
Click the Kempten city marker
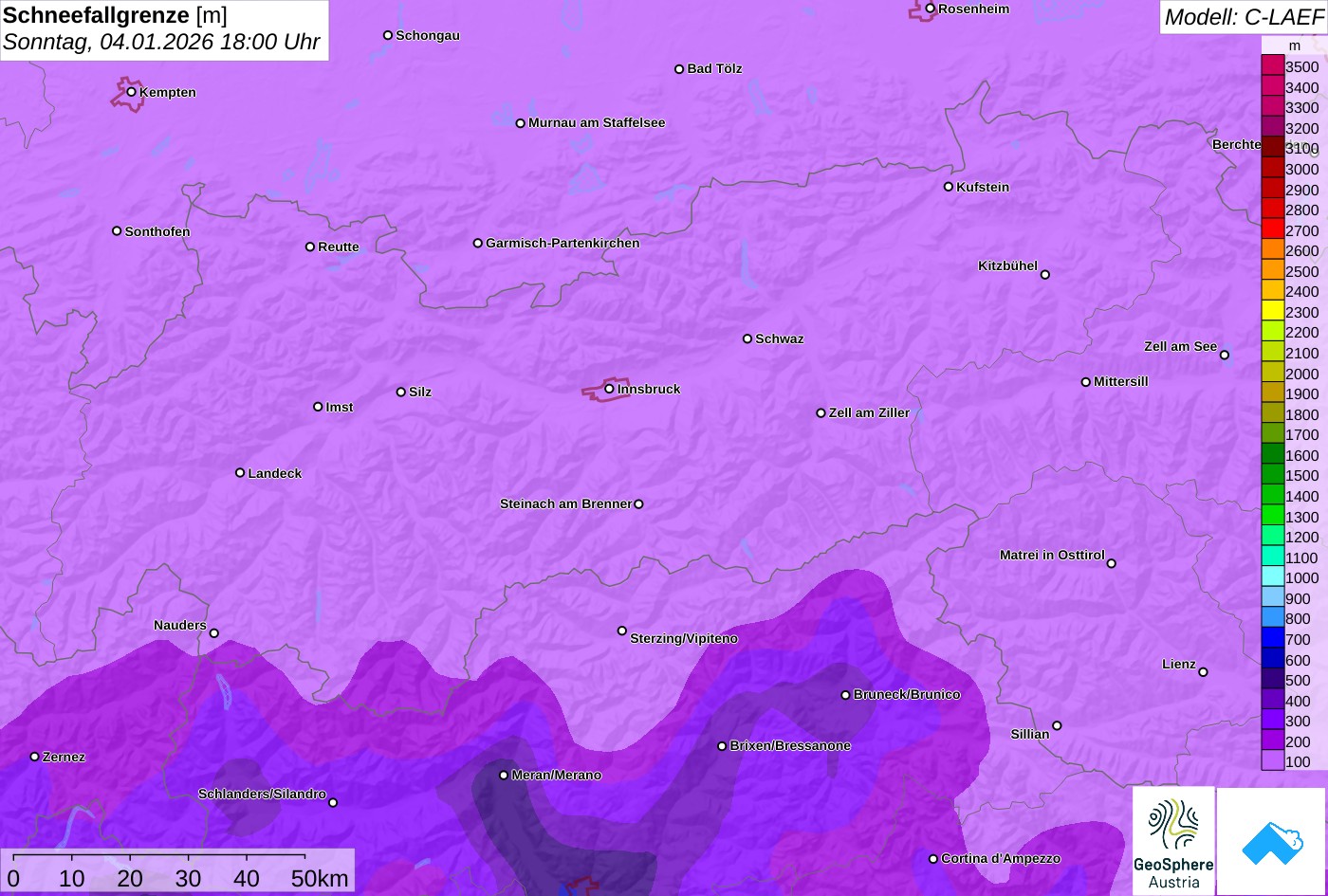pyautogui.click(x=132, y=92)
